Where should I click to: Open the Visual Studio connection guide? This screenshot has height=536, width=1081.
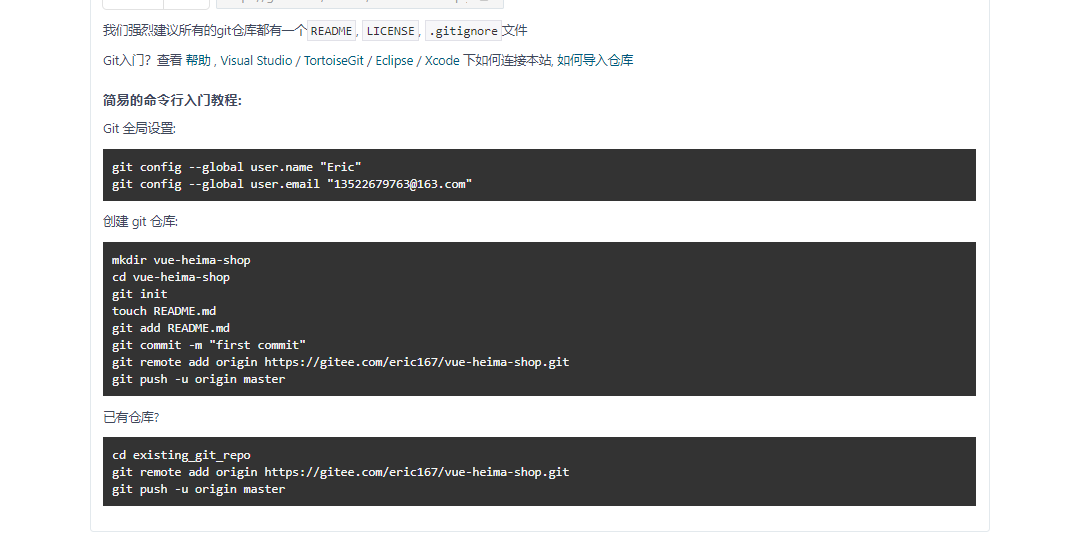256,61
